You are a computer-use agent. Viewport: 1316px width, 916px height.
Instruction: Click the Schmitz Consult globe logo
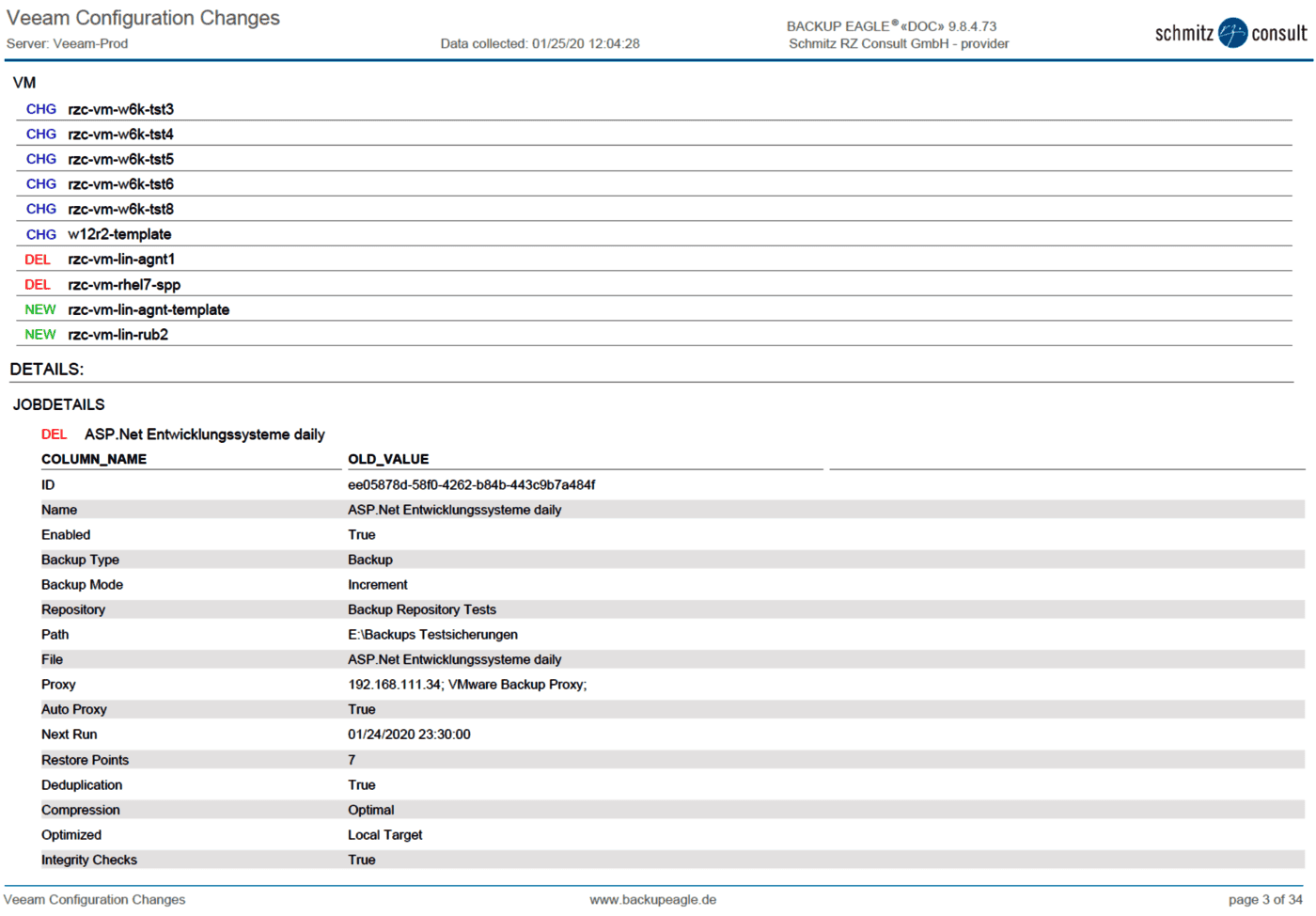tap(1231, 33)
